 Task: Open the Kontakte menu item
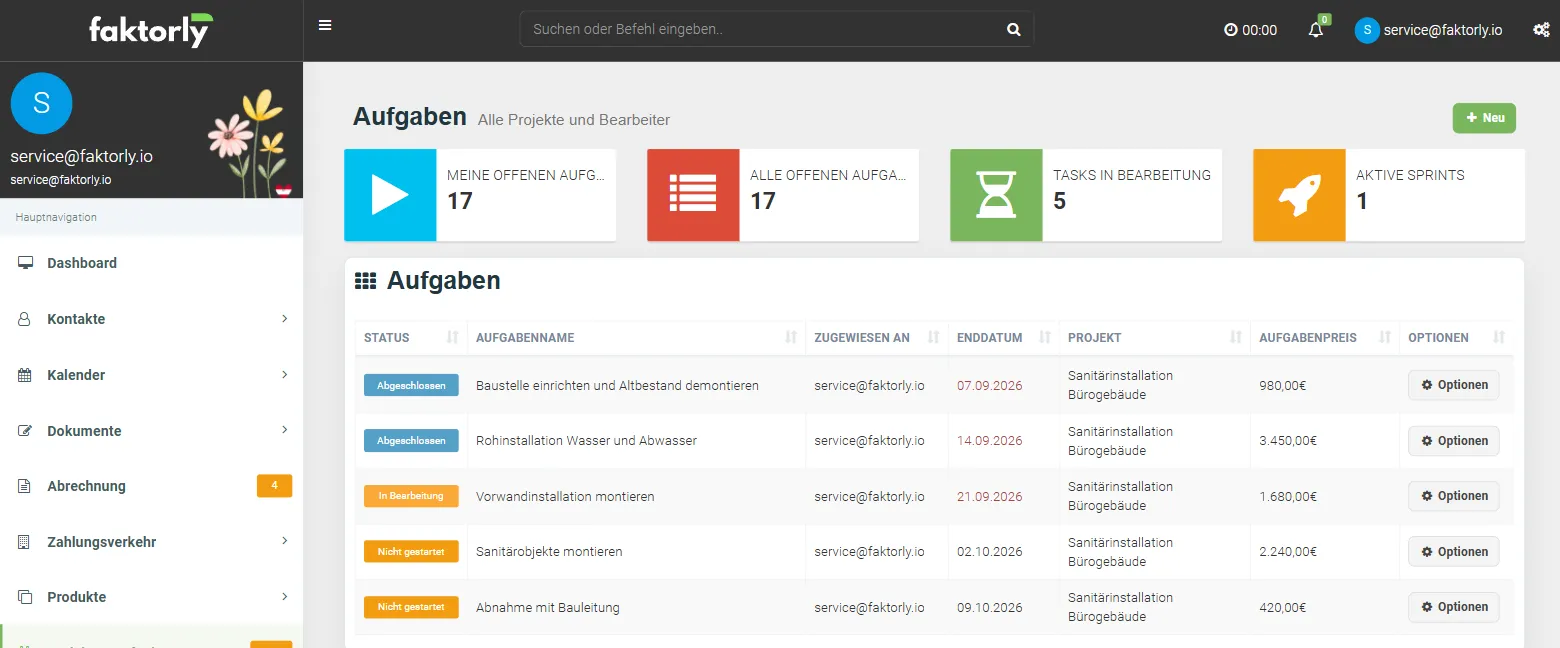point(151,319)
